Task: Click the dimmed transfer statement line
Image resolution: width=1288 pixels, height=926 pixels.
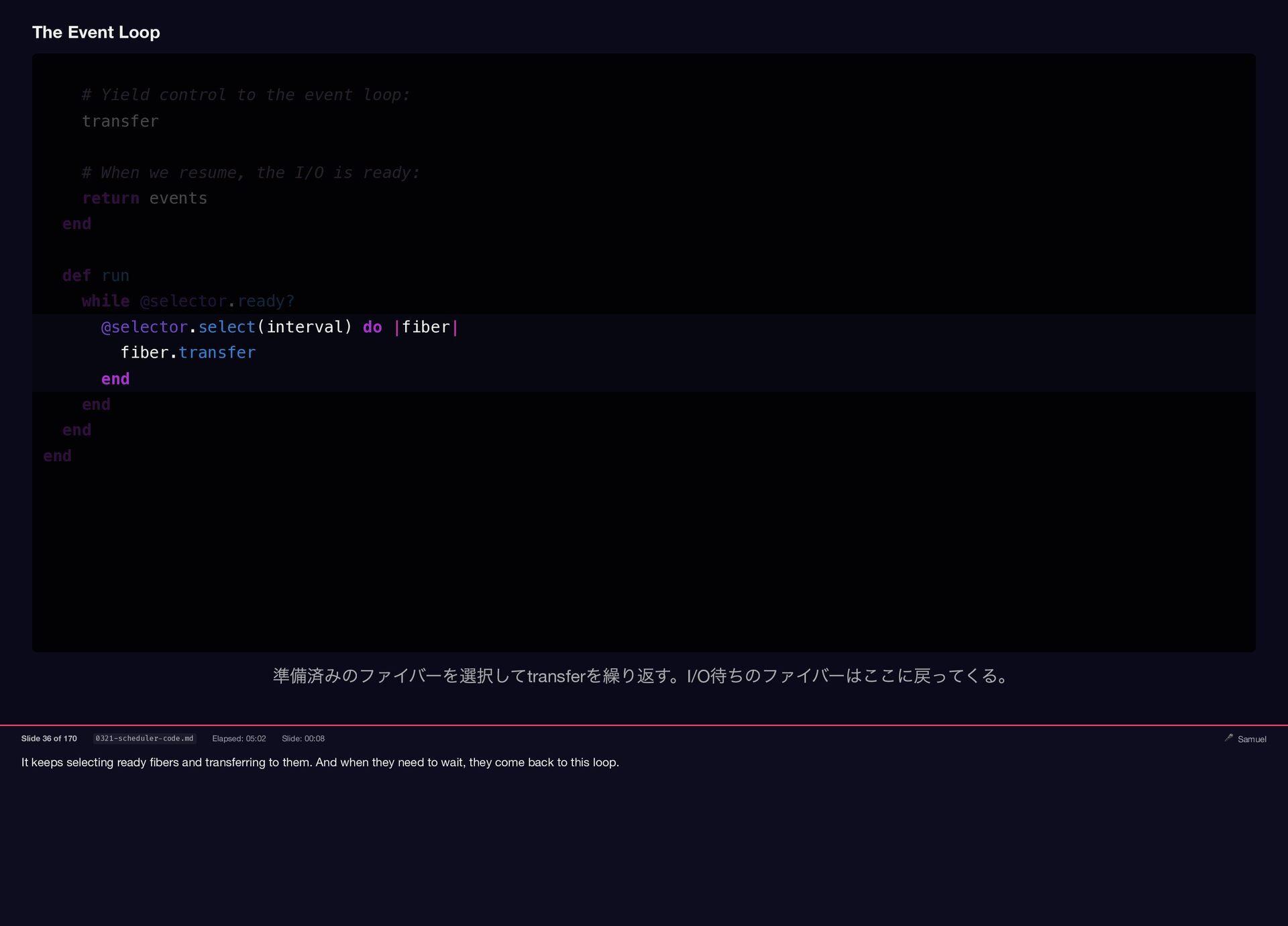Action: 120,121
